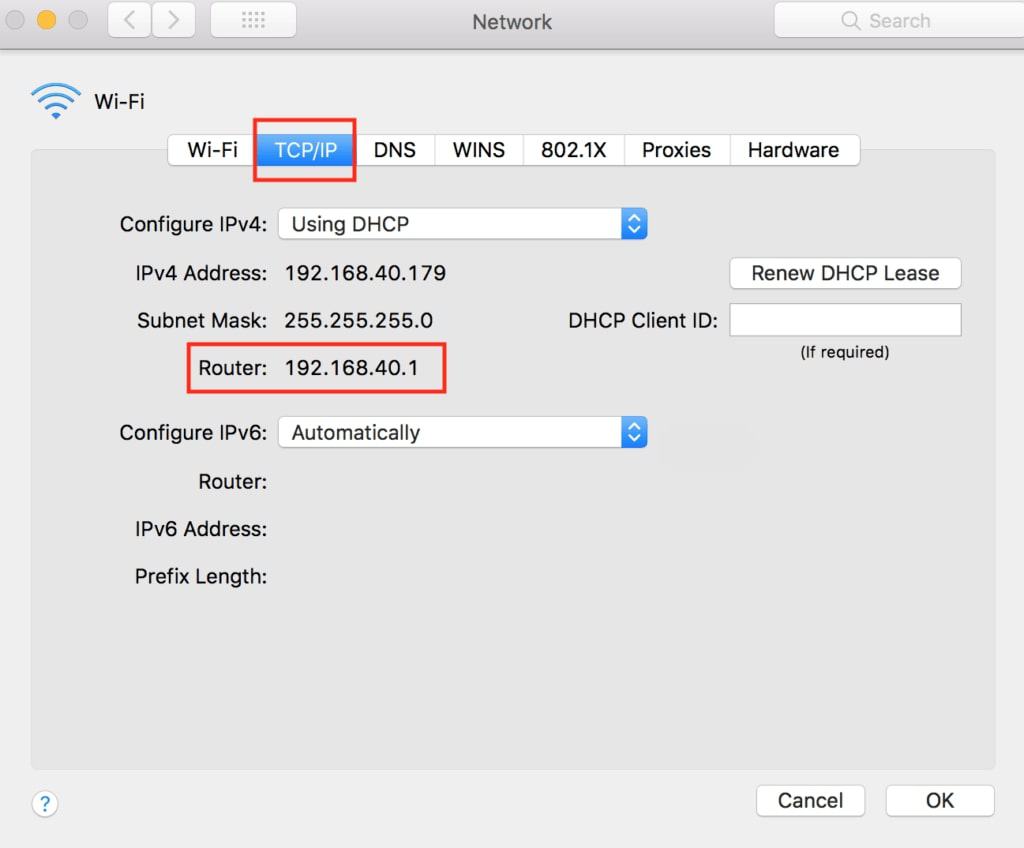
Task: Click the Wi-Fi signal icon
Action: (x=56, y=101)
